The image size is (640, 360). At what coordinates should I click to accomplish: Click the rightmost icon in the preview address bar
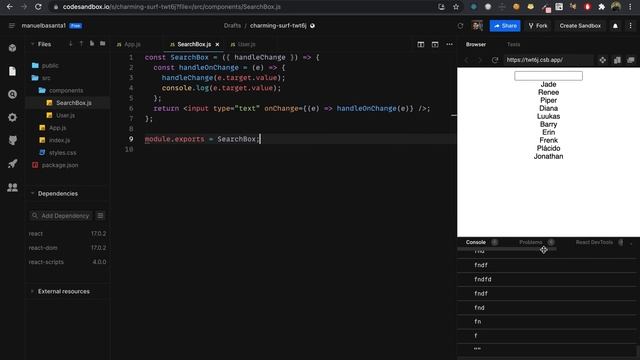click(631, 60)
